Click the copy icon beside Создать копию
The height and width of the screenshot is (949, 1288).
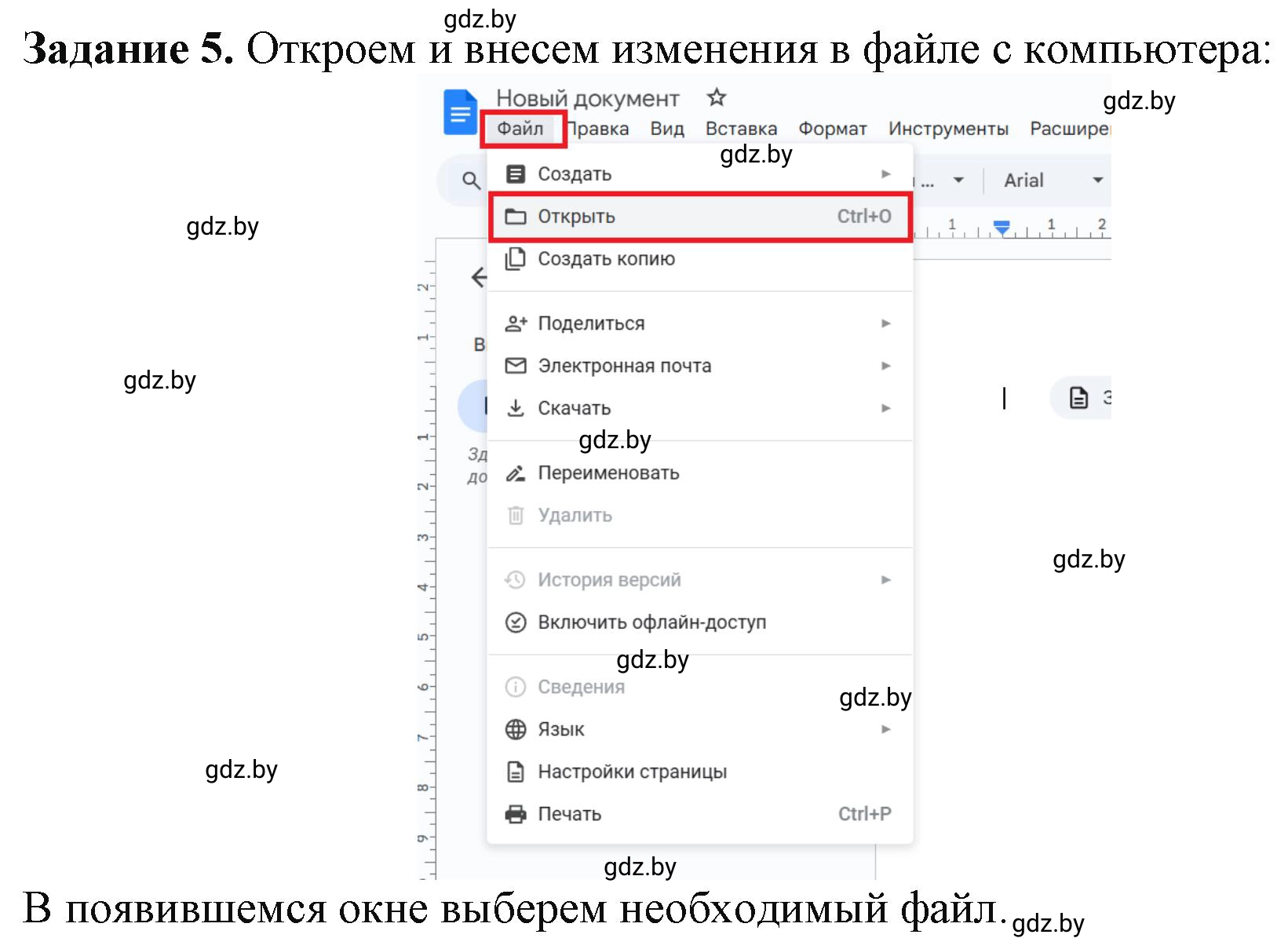(515, 258)
